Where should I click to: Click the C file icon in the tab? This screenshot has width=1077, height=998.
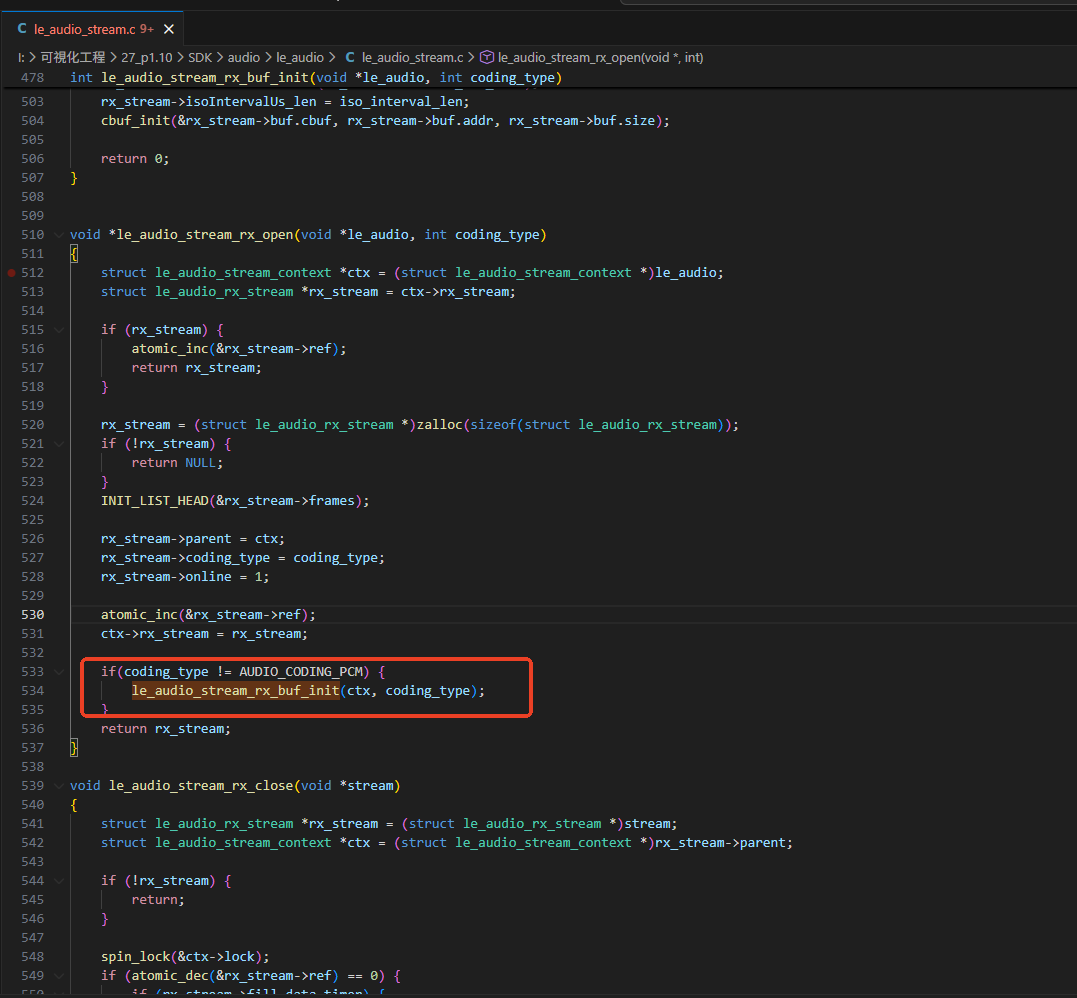[x=22, y=29]
